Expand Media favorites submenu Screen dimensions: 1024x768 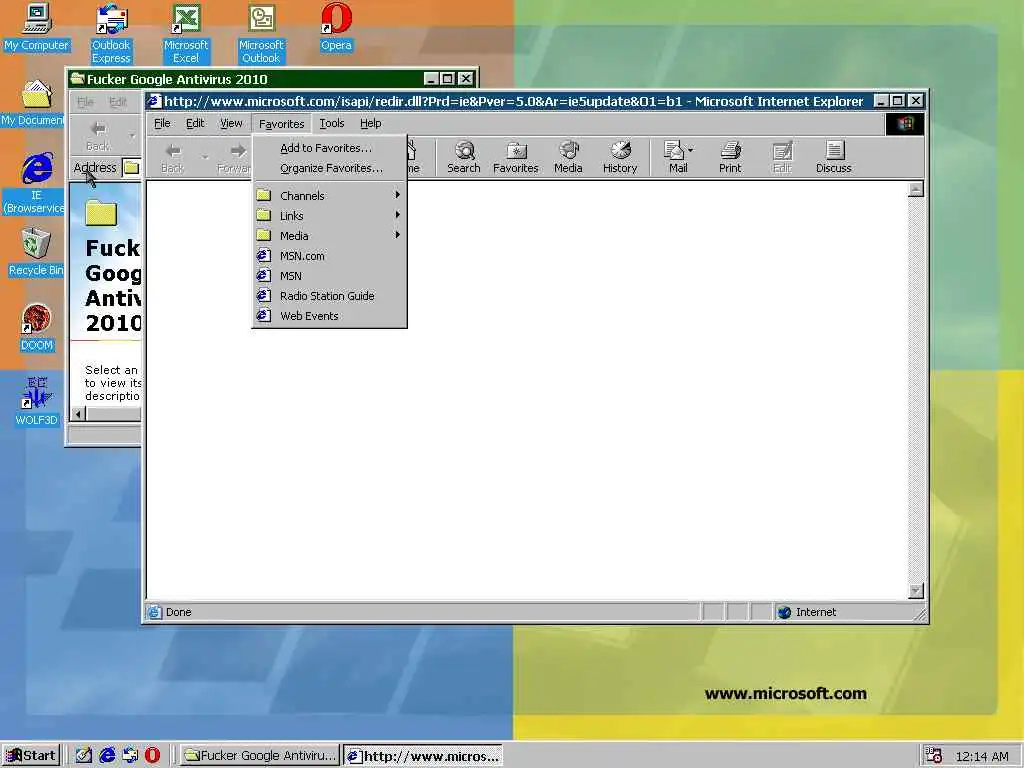329,236
